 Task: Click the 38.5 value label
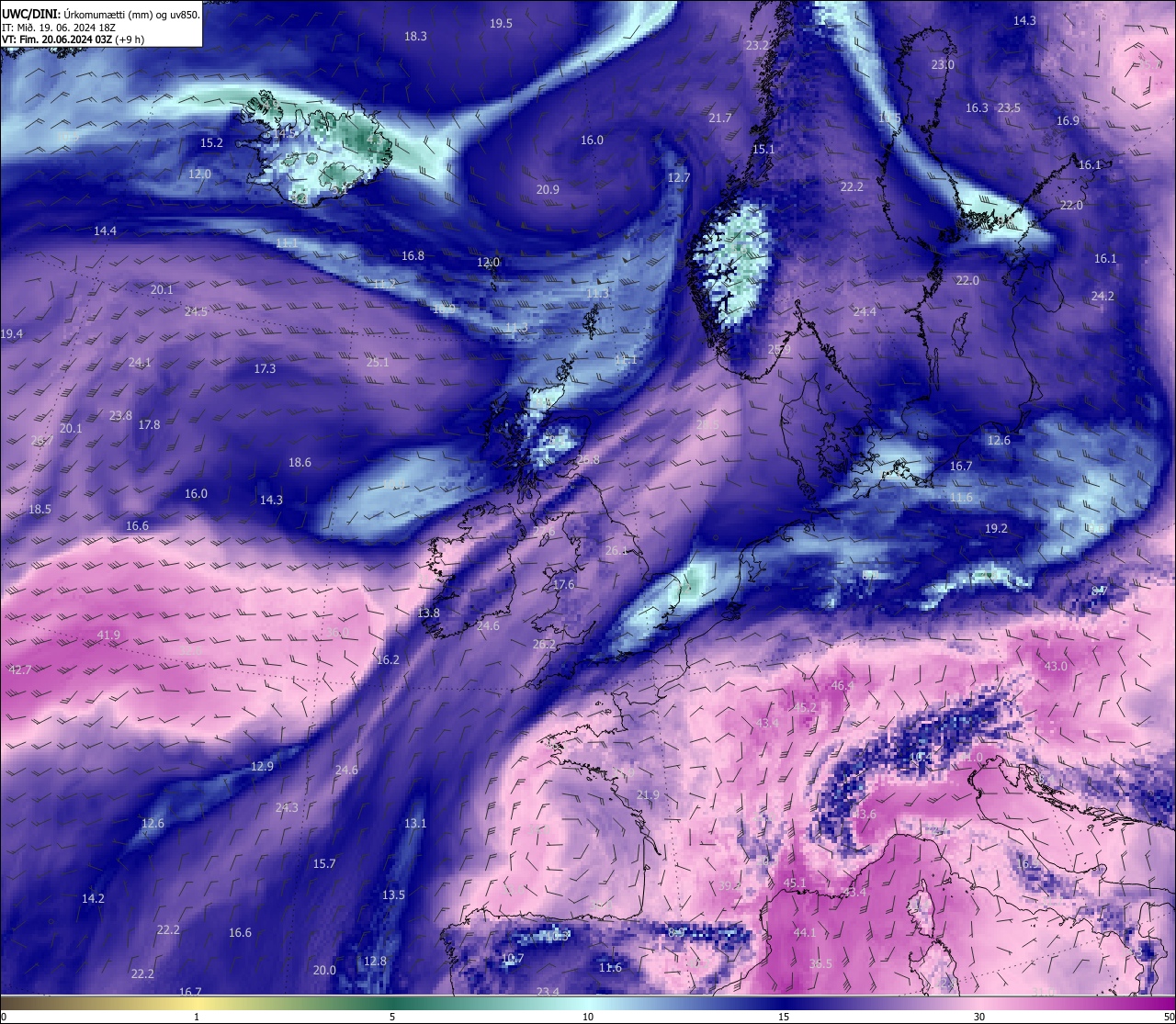(x=820, y=964)
